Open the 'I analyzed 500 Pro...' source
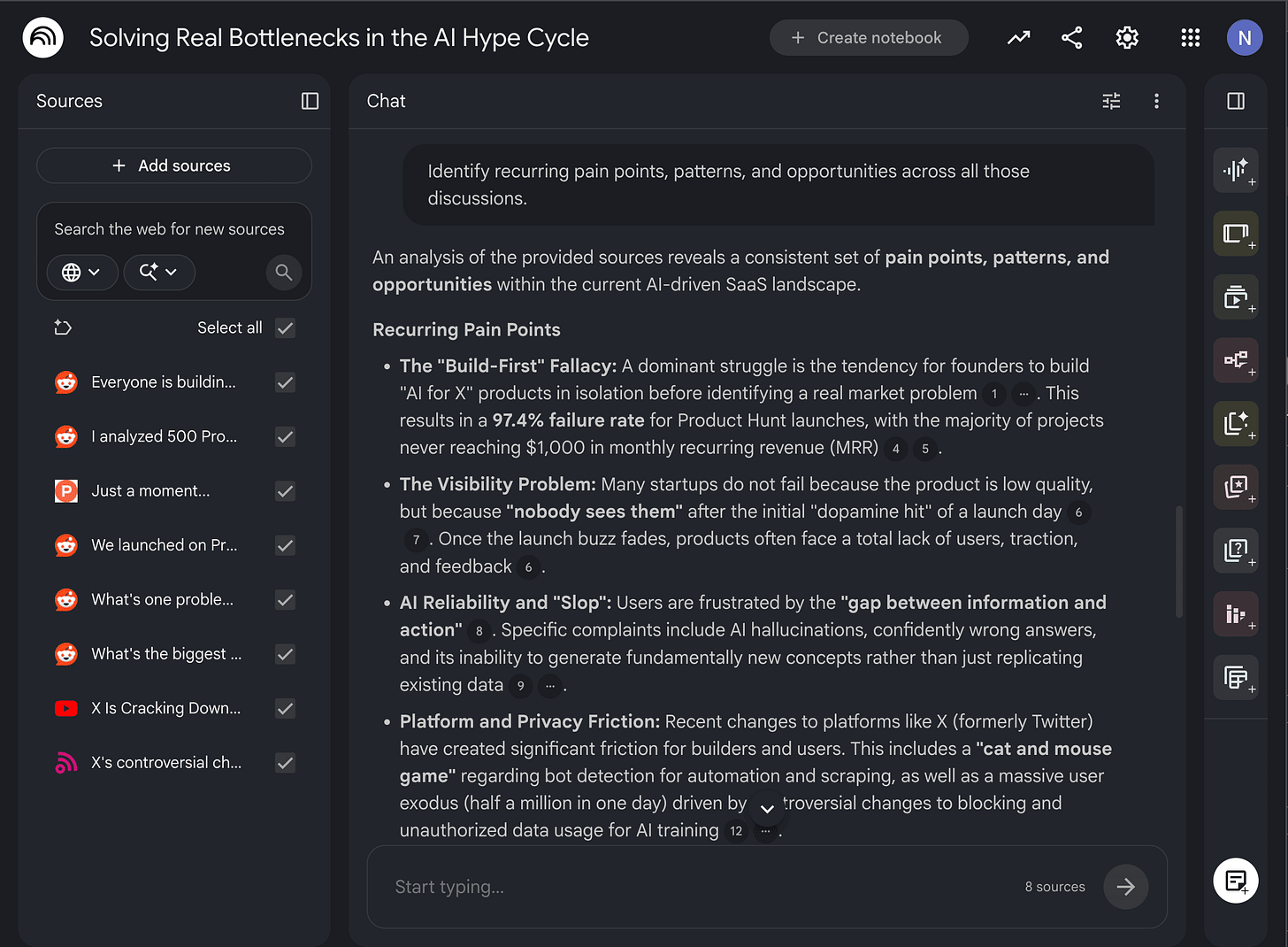The width and height of the screenshot is (1288, 947). [x=165, y=436]
